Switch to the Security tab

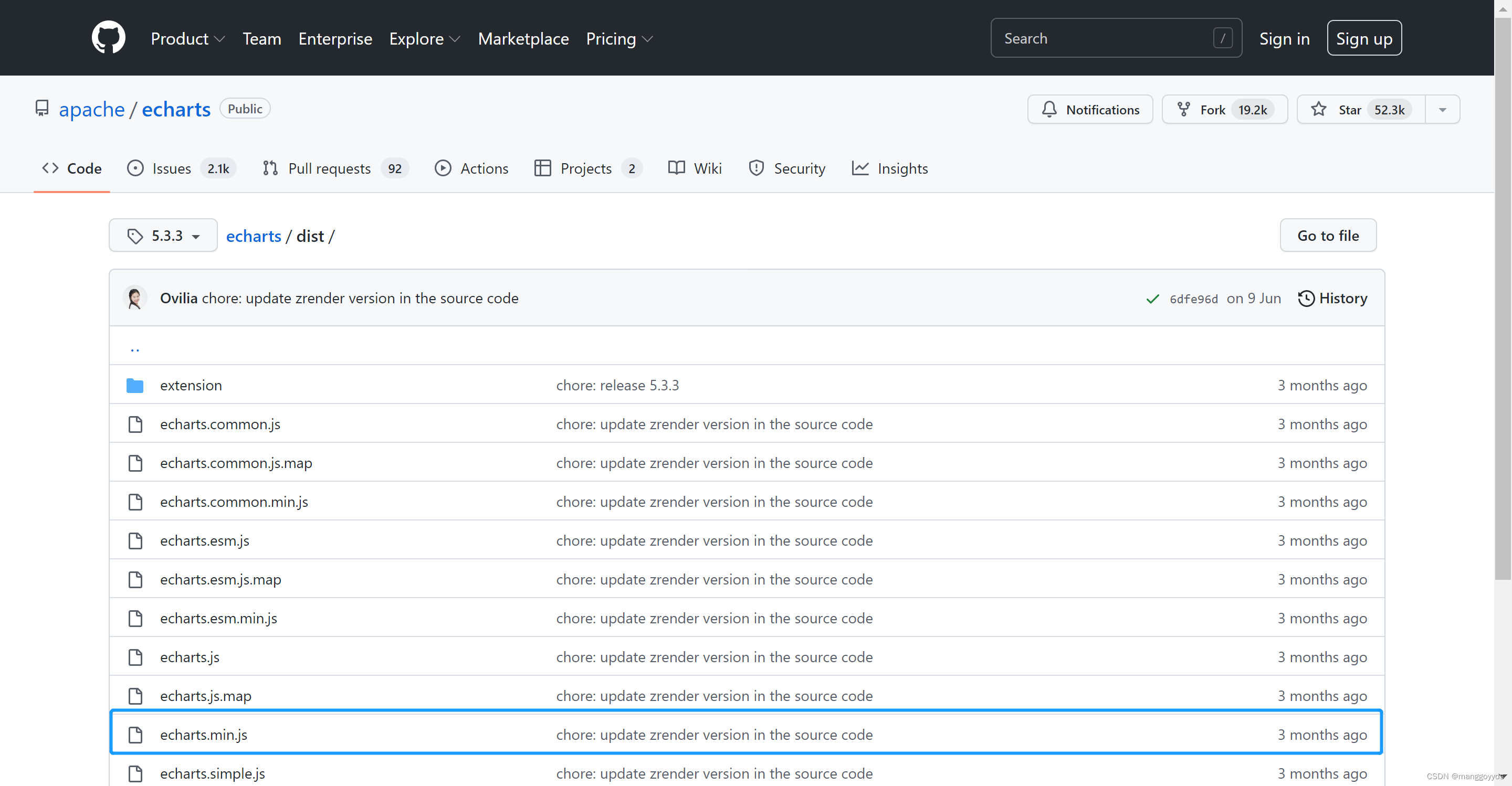tap(786, 168)
